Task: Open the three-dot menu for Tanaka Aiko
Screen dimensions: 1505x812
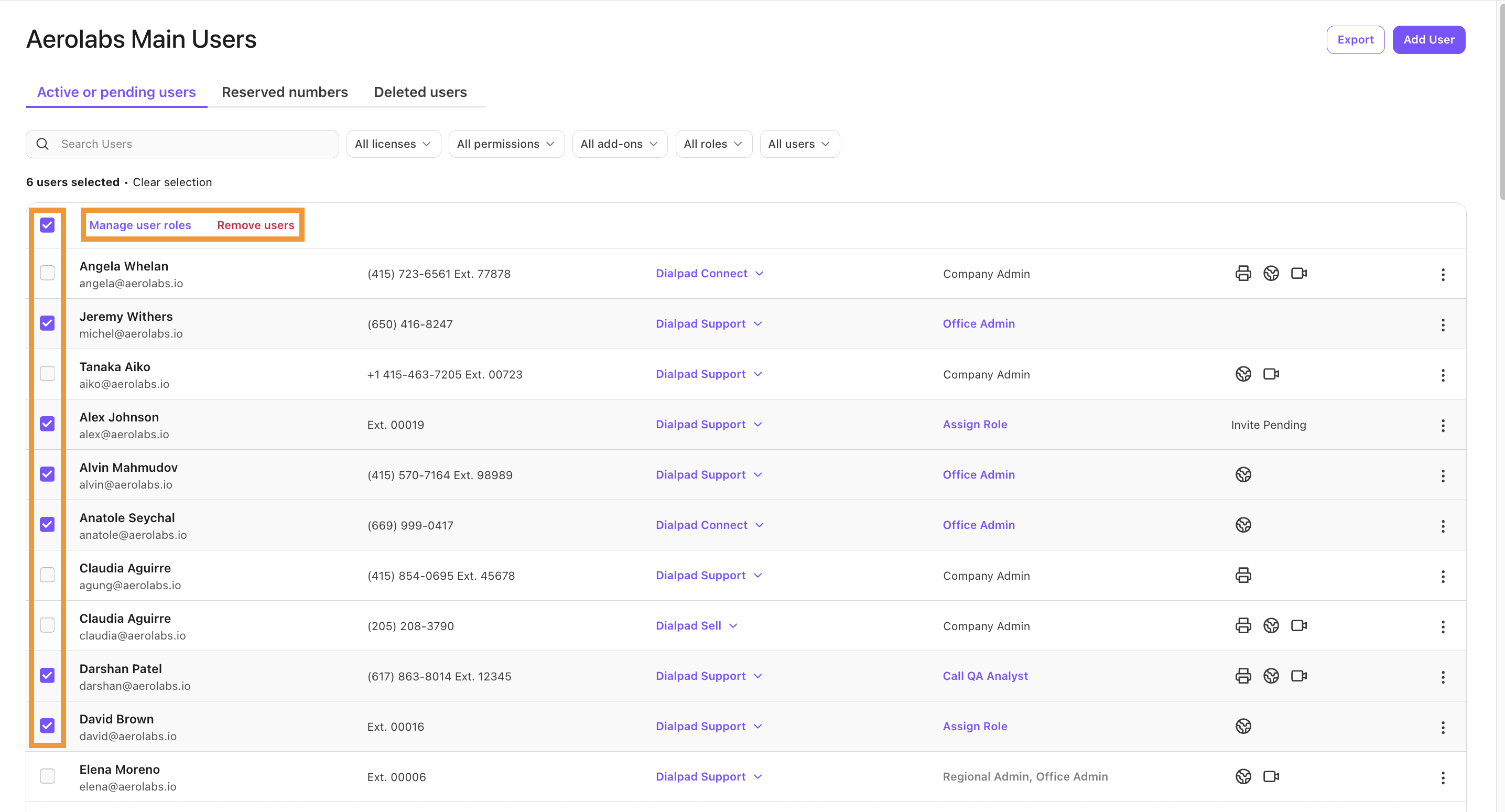Action: tap(1443, 375)
